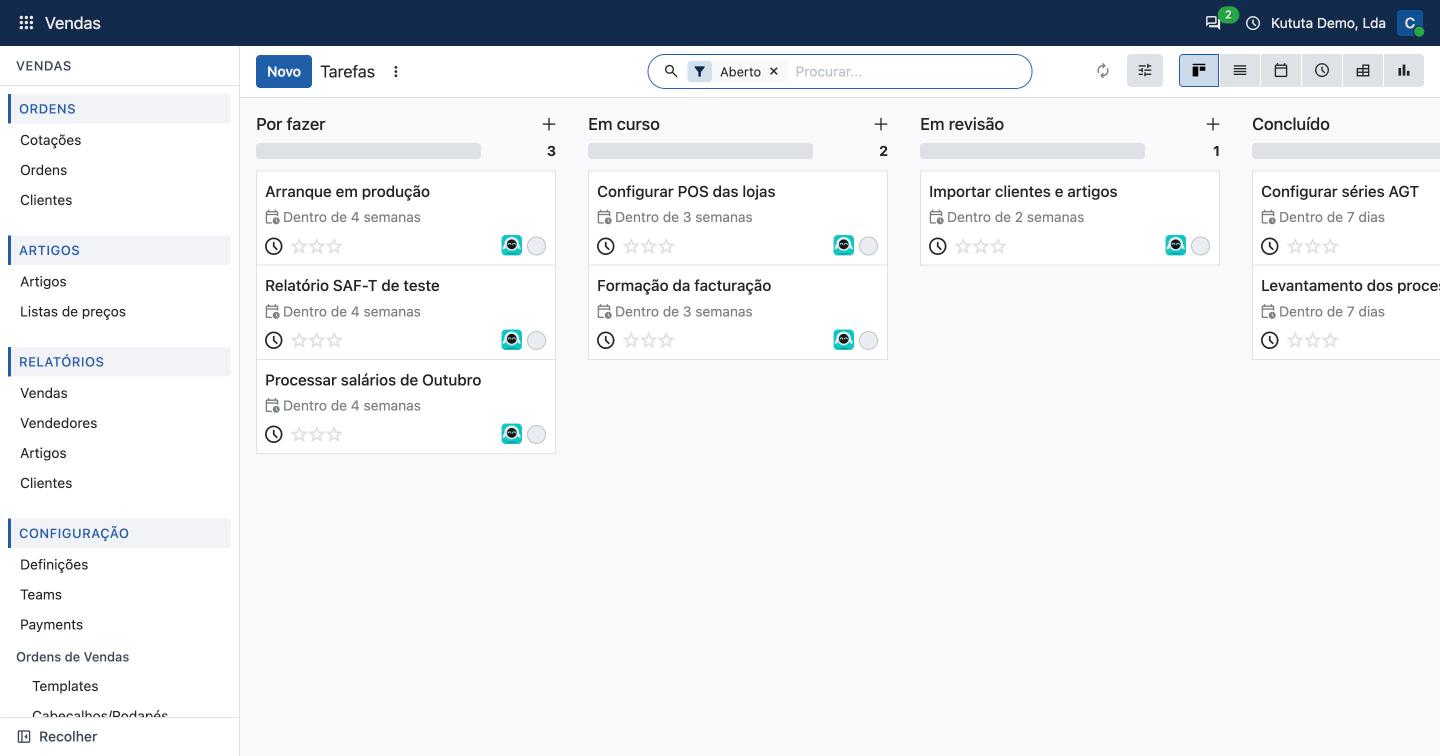Click activity clock on Configurar POS das lojas card

coord(606,246)
